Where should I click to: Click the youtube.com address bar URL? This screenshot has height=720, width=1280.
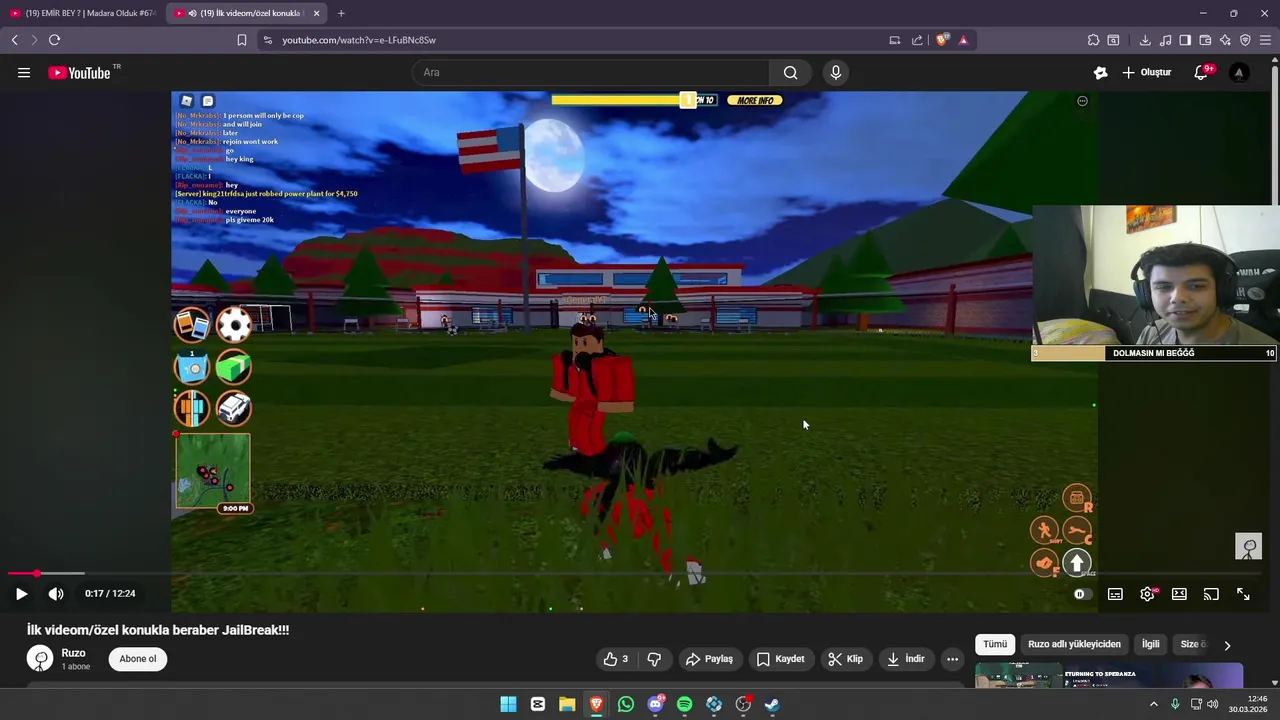pyautogui.click(x=359, y=40)
